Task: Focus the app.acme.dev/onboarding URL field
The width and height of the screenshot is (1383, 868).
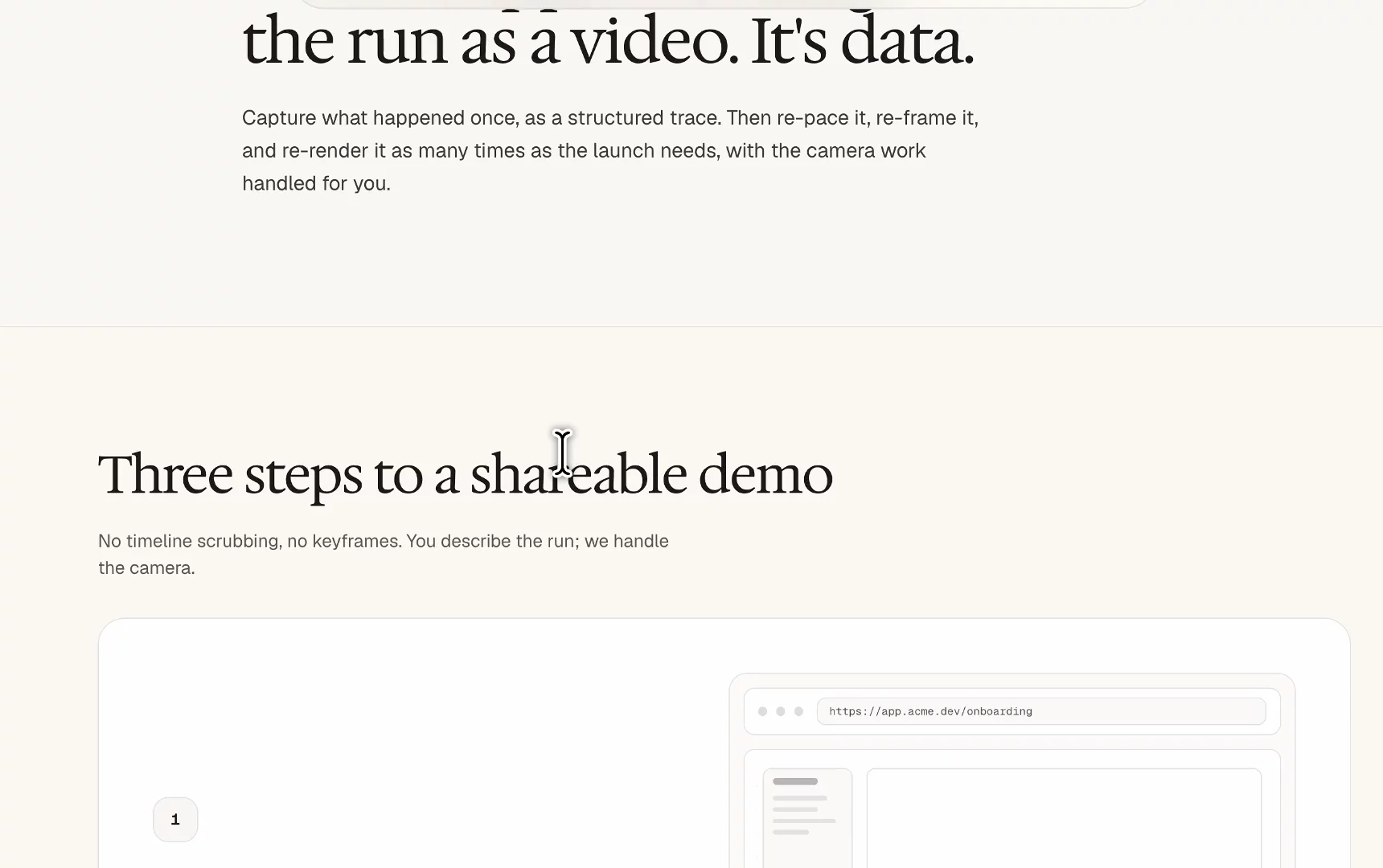Action: coord(1041,711)
